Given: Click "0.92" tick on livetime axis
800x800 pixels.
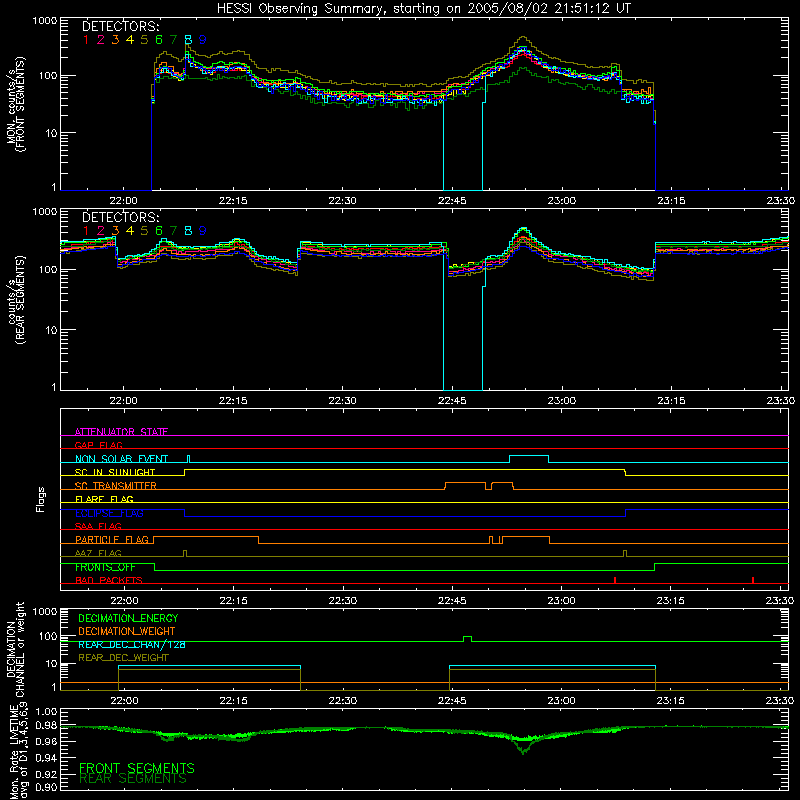Looking at the screenshot, I should 46,774.
